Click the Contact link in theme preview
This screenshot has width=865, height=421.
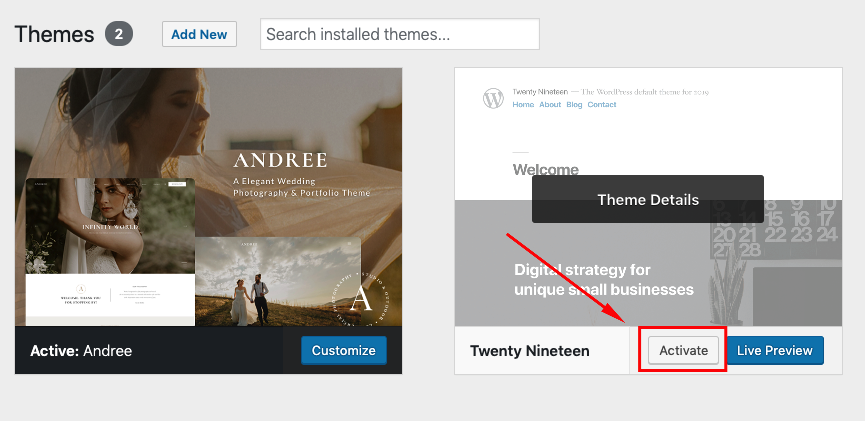[x=602, y=104]
